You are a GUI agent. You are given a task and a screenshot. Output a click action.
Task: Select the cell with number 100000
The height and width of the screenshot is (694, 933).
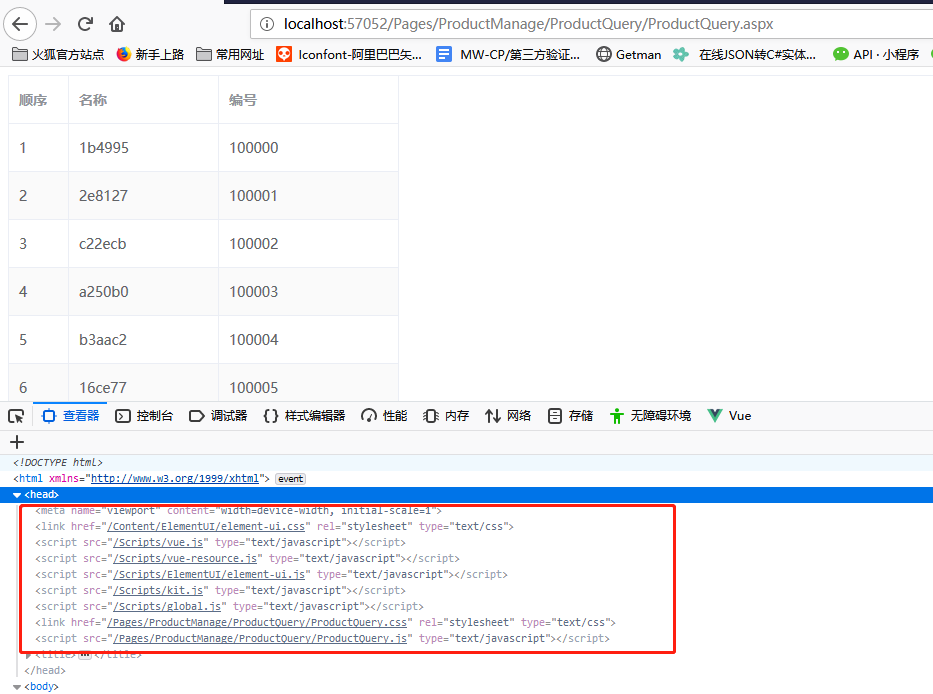(308, 148)
